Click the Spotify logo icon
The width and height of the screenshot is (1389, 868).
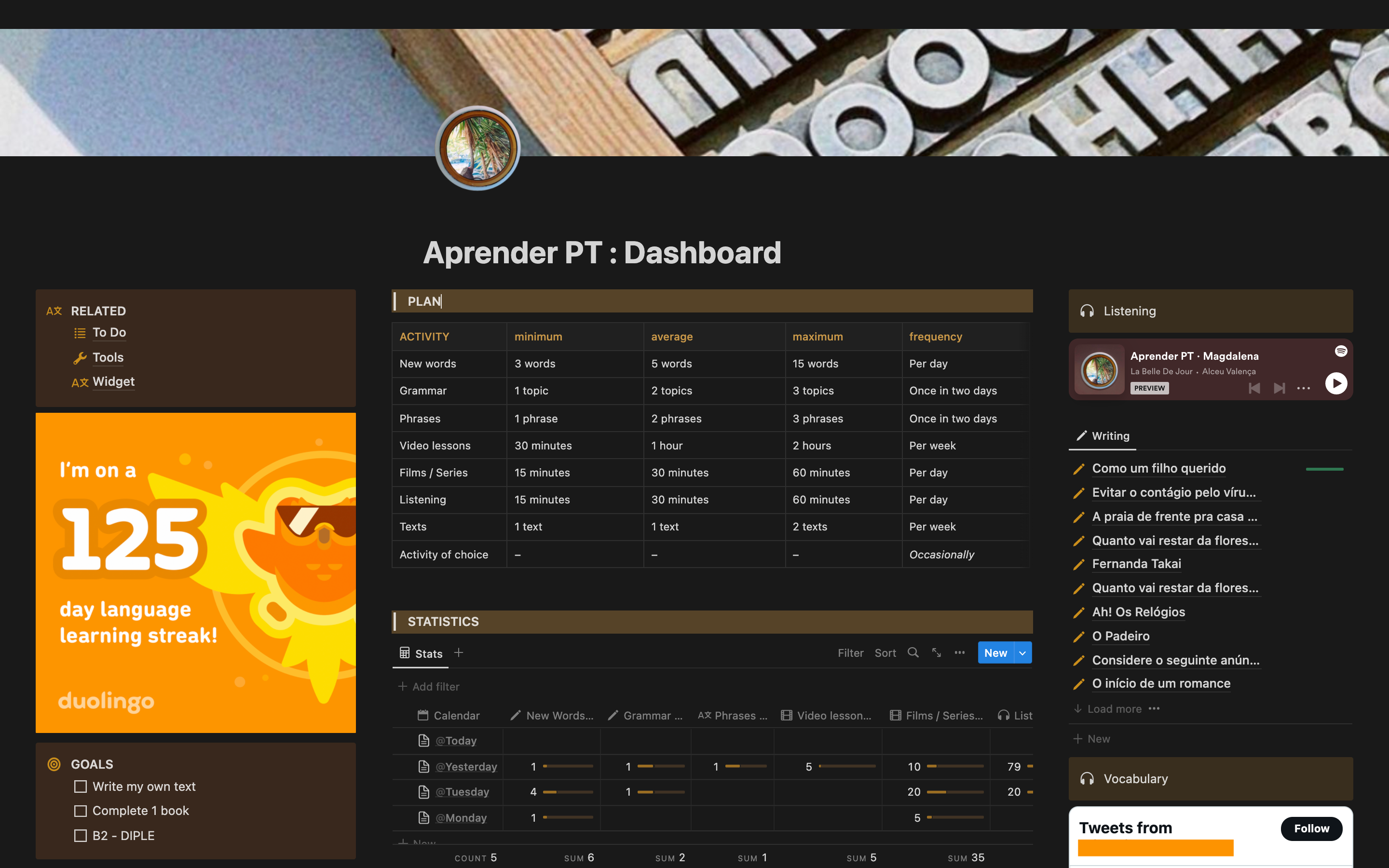pyautogui.click(x=1341, y=351)
